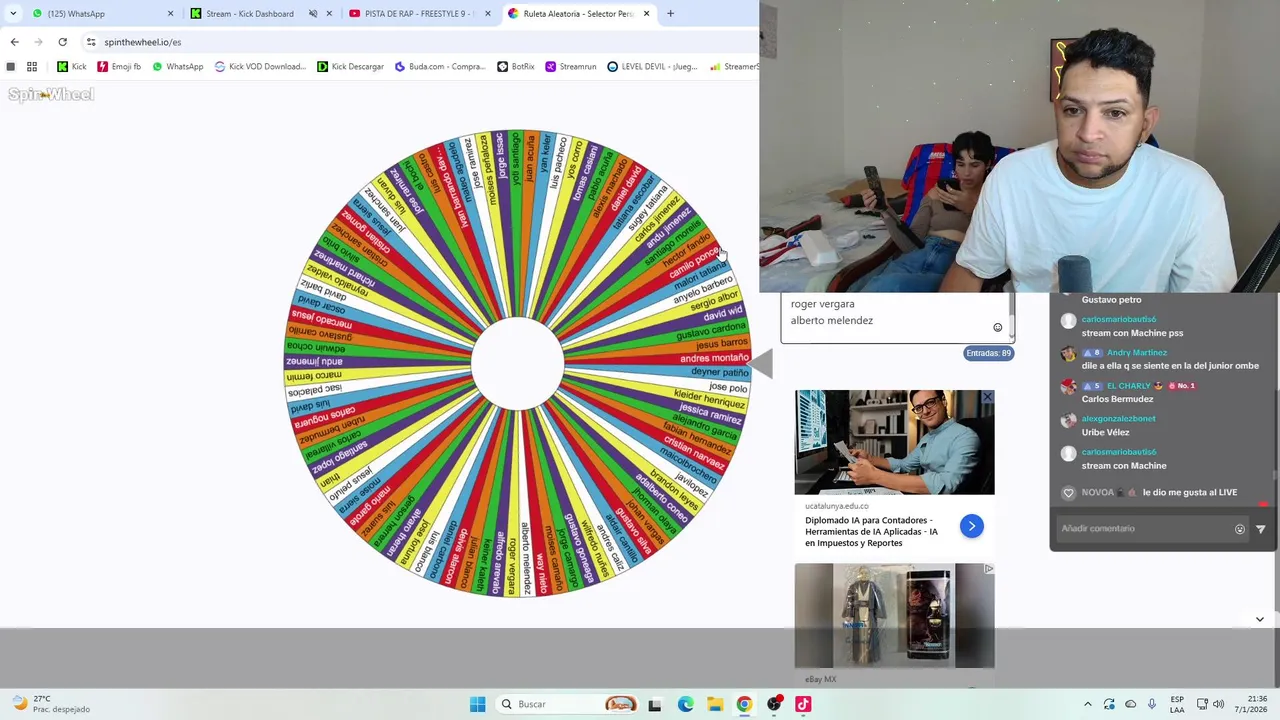Spin the wheel by clicking its center

click(517, 364)
